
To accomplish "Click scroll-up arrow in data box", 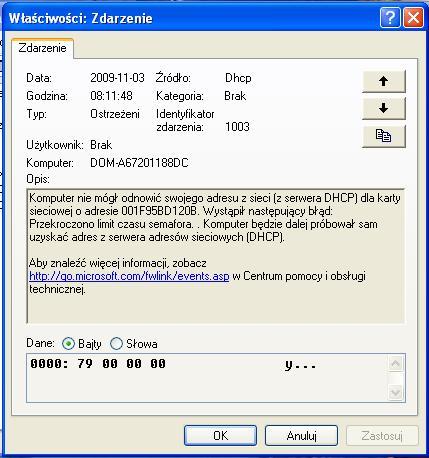I will tap(395, 364).
